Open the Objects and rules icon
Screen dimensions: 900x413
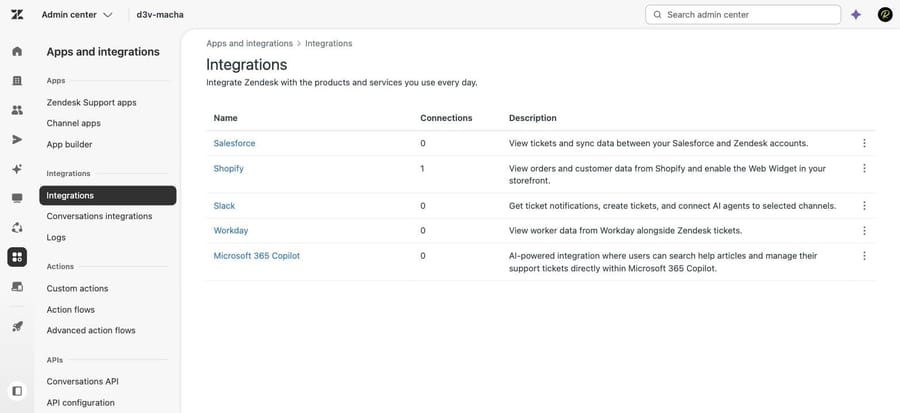coord(17,228)
